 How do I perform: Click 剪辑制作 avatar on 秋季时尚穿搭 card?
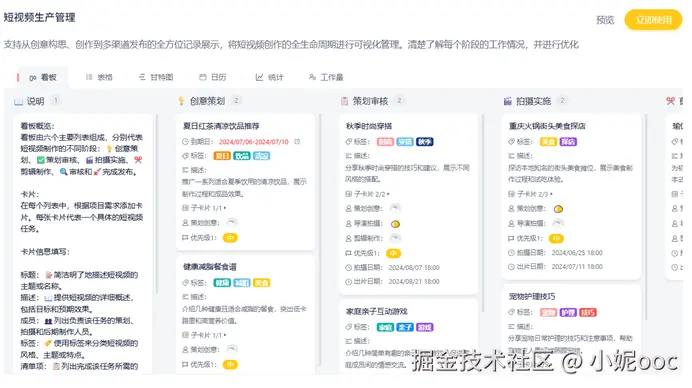[x=395, y=238]
